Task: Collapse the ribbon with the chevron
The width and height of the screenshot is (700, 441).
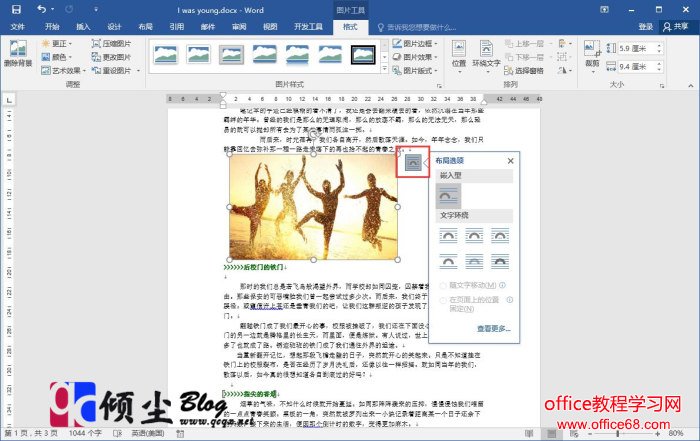Action: (691, 85)
